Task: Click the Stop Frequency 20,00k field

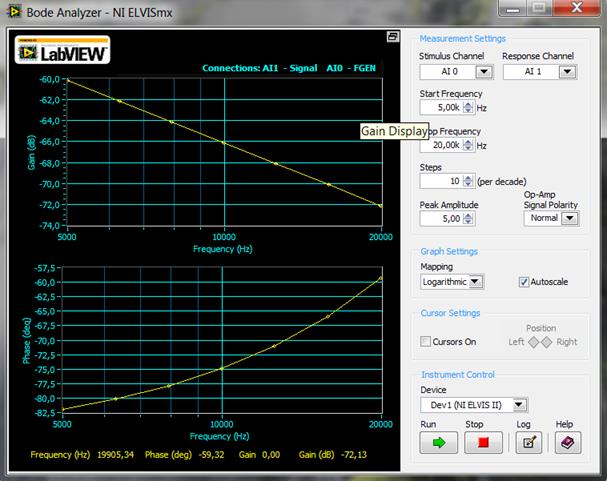Action: click(x=441, y=145)
